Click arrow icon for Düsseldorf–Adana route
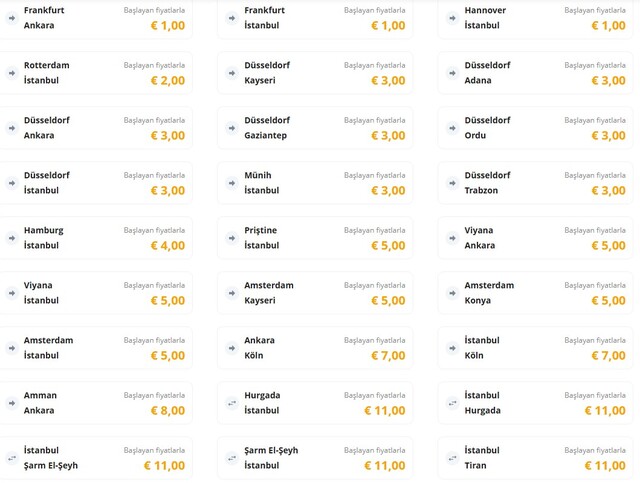The width and height of the screenshot is (640, 483). pos(452,73)
